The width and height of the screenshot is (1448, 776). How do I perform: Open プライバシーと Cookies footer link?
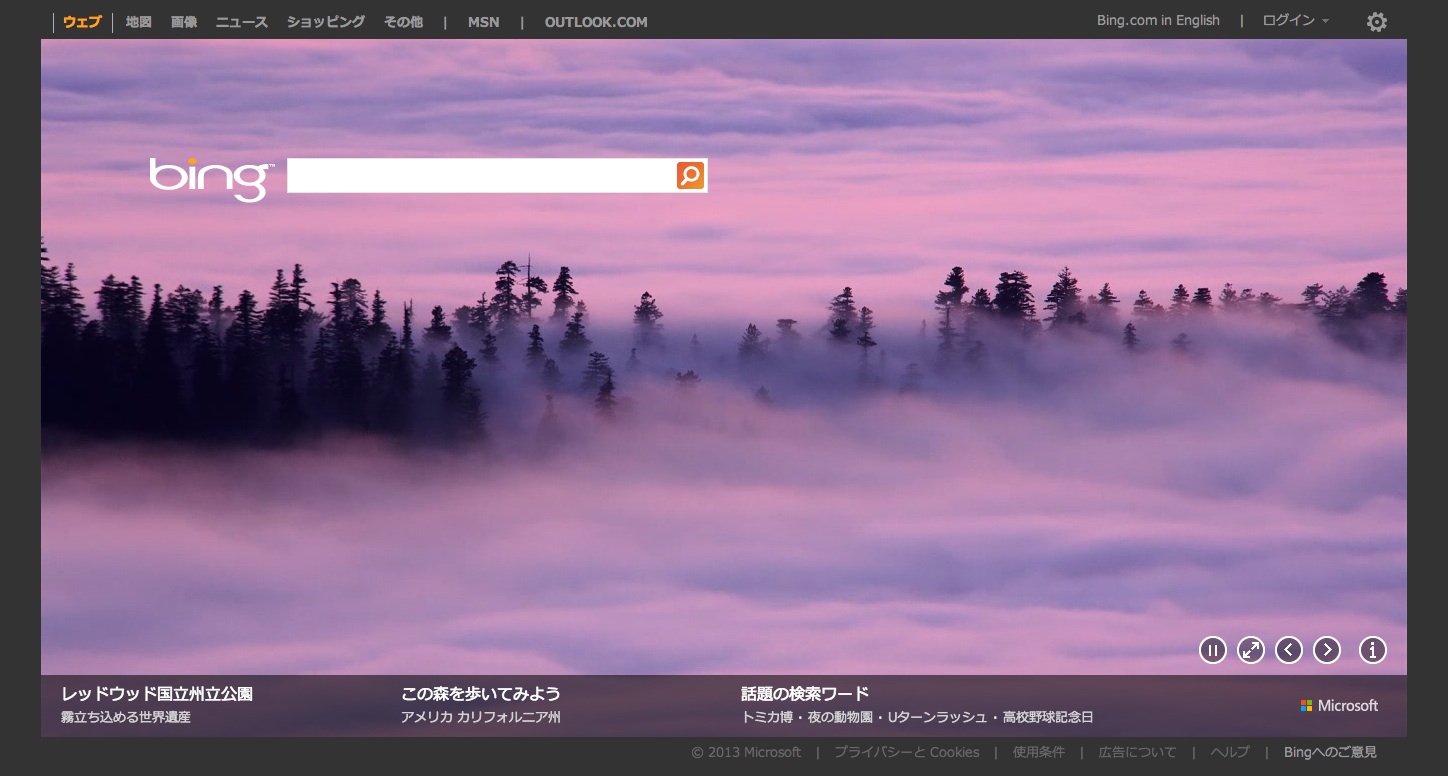(906, 752)
